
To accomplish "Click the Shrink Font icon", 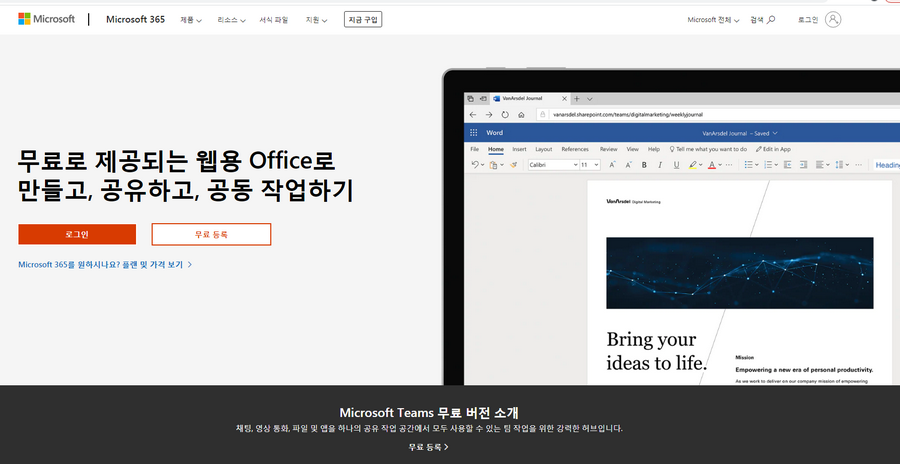I will 629,165.
